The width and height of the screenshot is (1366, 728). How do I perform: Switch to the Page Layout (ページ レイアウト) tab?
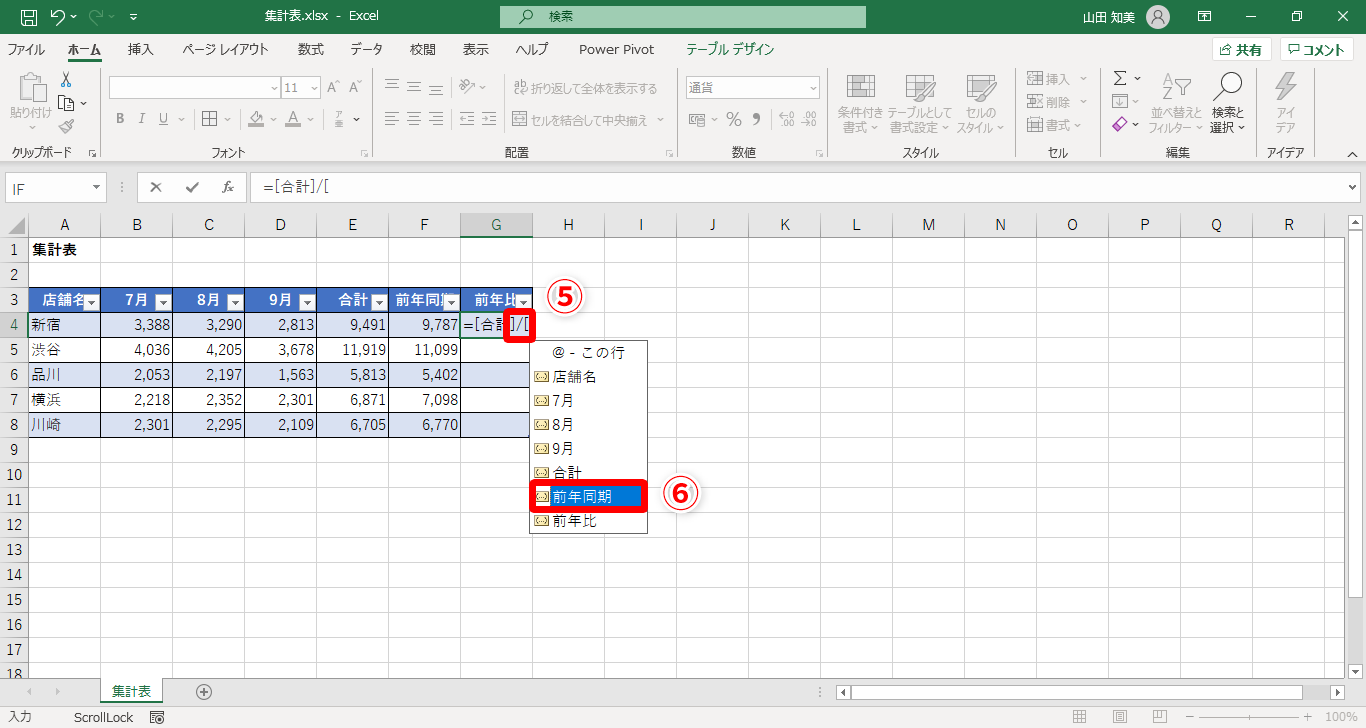coord(225,49)
